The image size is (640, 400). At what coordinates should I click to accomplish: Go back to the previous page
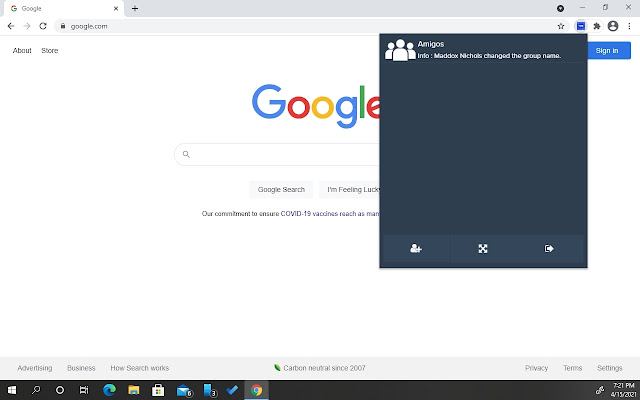pyautogui.click(x=11, y=26)
